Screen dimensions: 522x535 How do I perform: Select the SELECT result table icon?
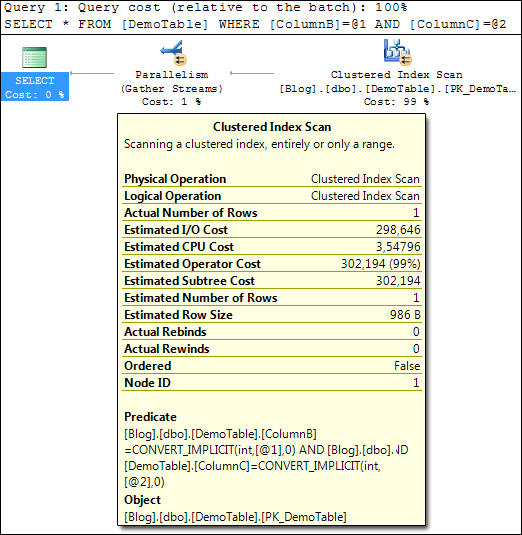(34, 57)
